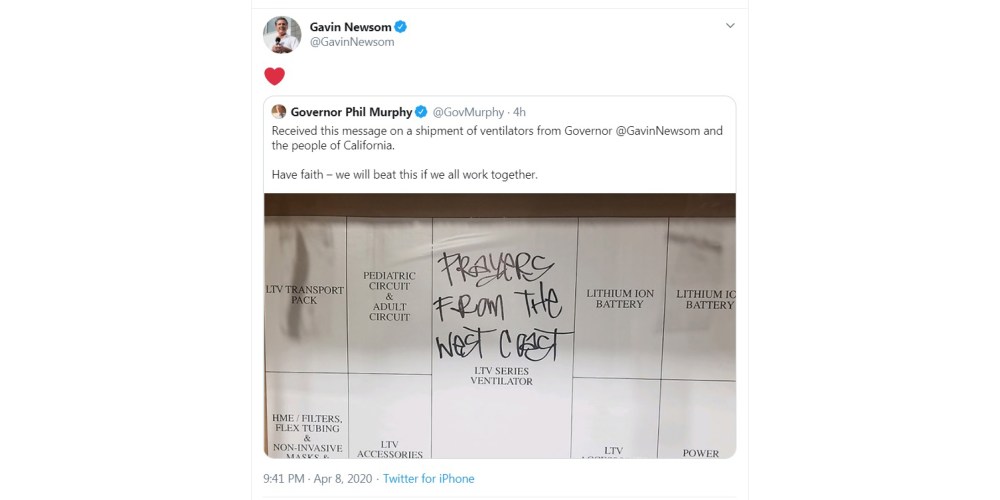The image size is (1000, 500).
Task: Click the @GavinNewsom handle under the name
Action: click(352, 42)
